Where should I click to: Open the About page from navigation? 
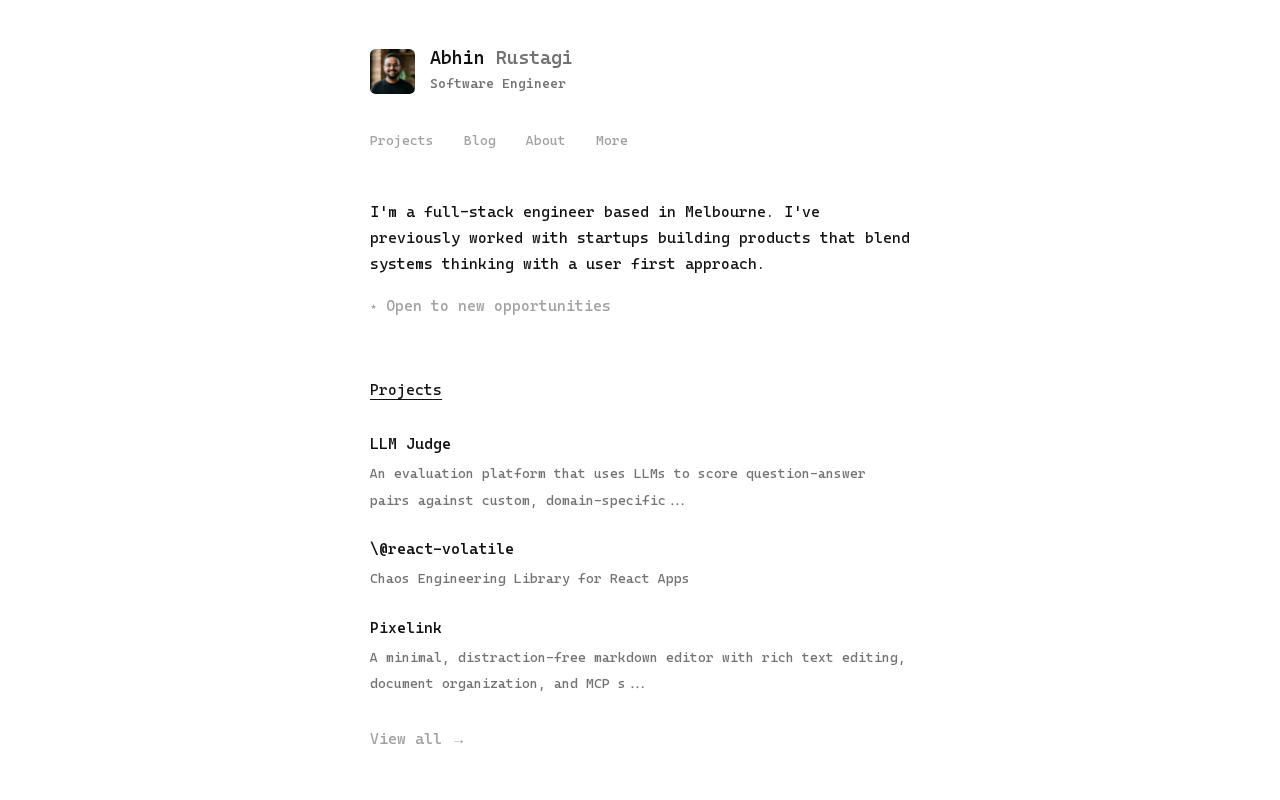545,141
